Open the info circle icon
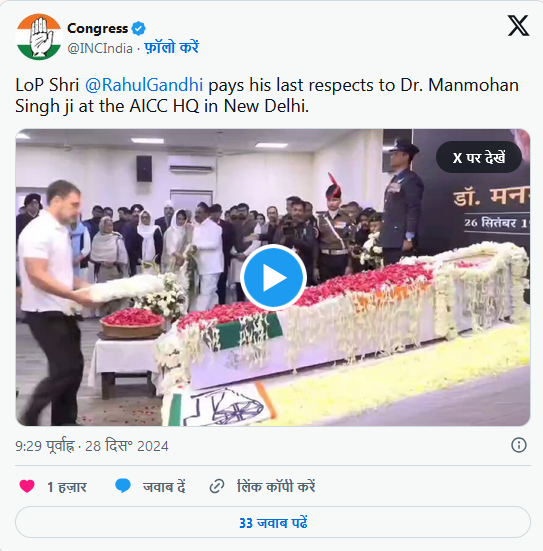This screenshot has height=551, width=543. click(x=519, y=445)
